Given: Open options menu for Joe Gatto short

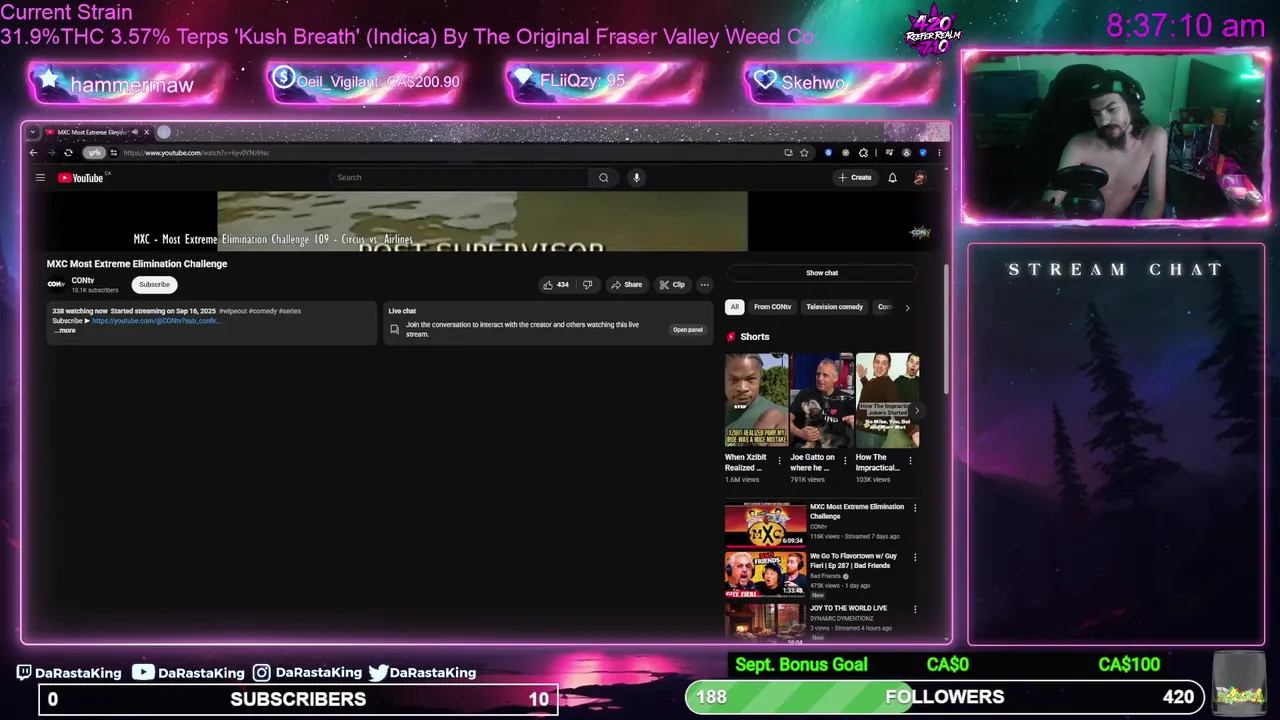Looking at the screenshot, I should [845, 461].
